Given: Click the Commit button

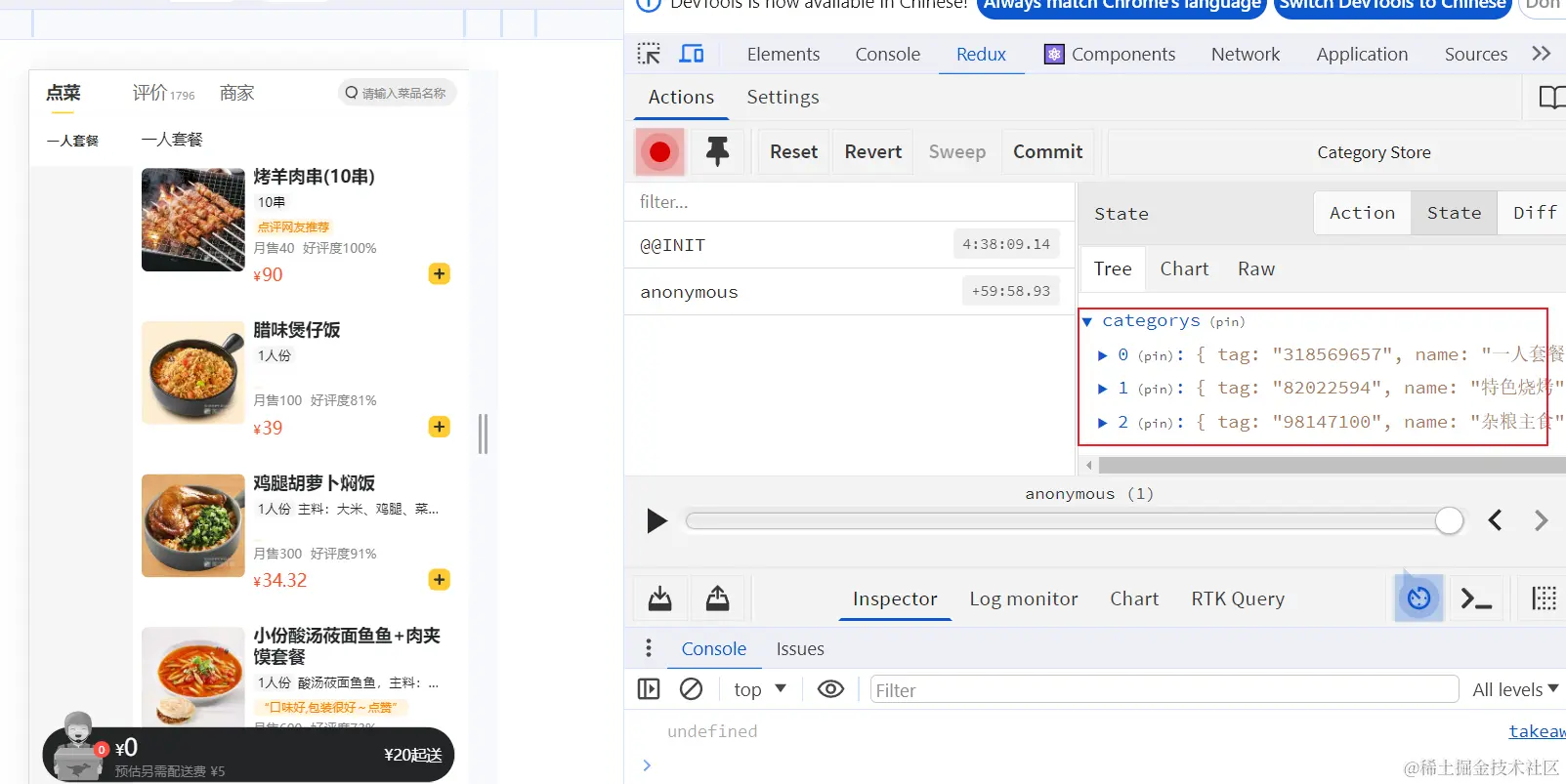Looking at the screenshot, I should (x=1048, y=152).
